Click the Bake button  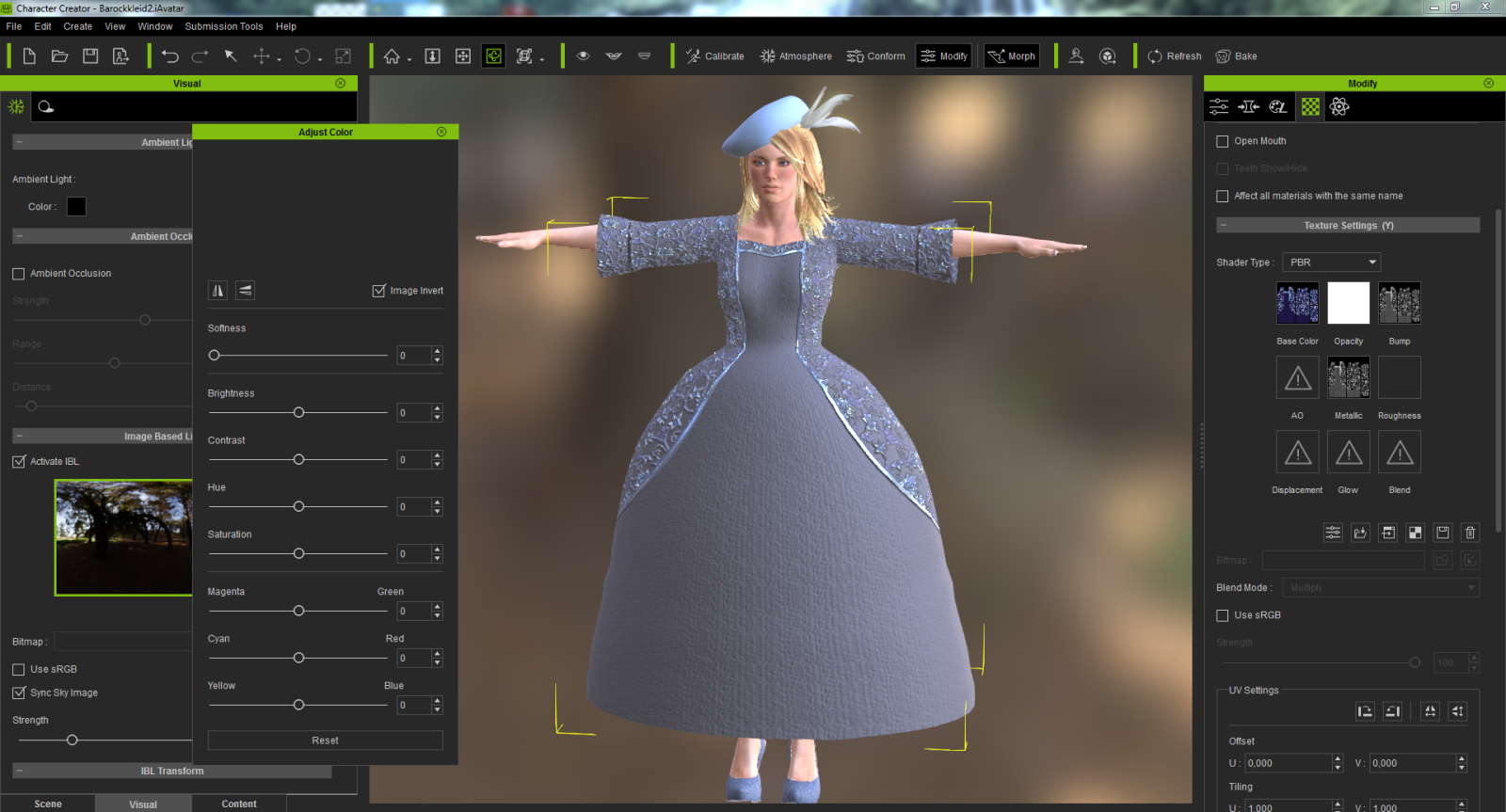point(1237,56)
